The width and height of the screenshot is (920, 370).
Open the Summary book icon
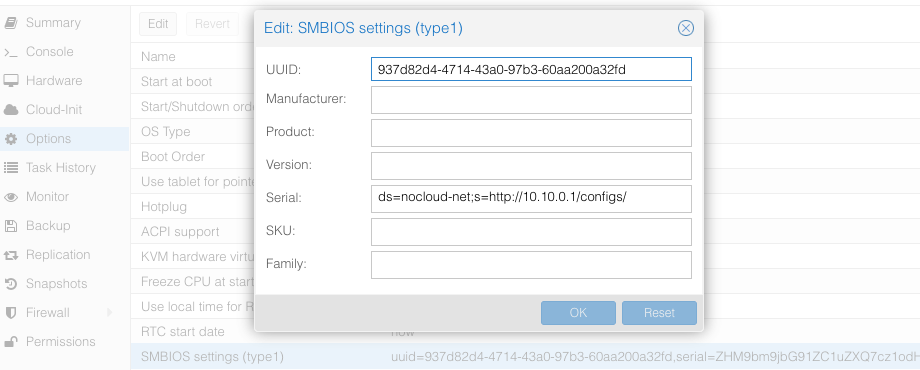click(x=11, y=23)
